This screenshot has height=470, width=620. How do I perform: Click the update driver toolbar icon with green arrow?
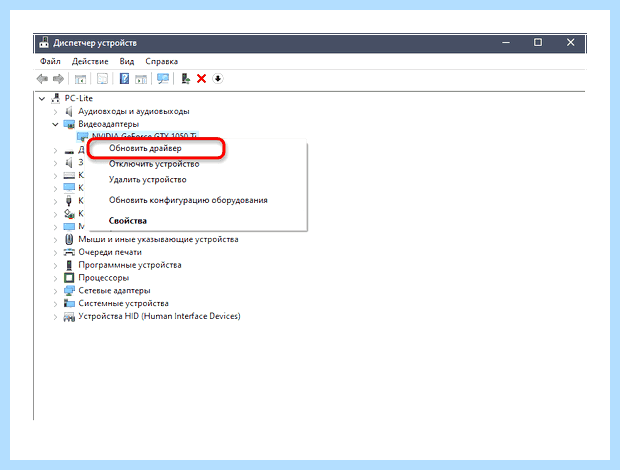185,79
